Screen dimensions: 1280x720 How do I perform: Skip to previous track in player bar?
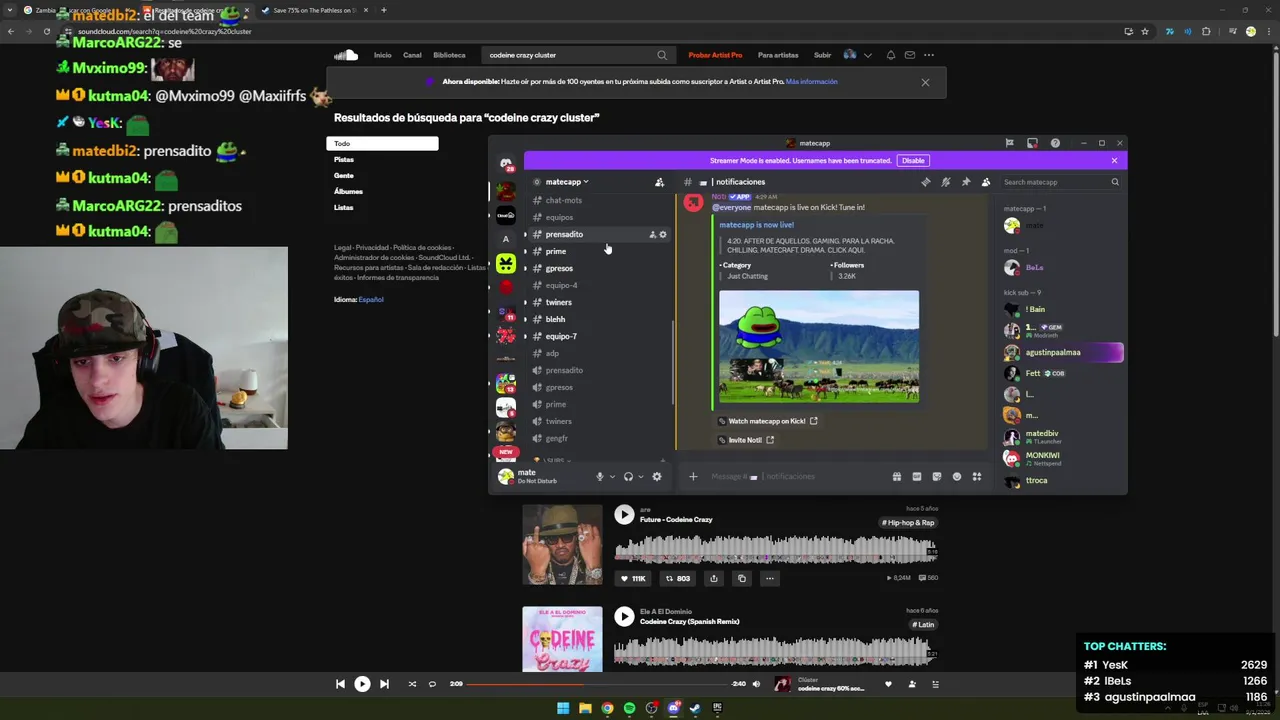(340, 684)
